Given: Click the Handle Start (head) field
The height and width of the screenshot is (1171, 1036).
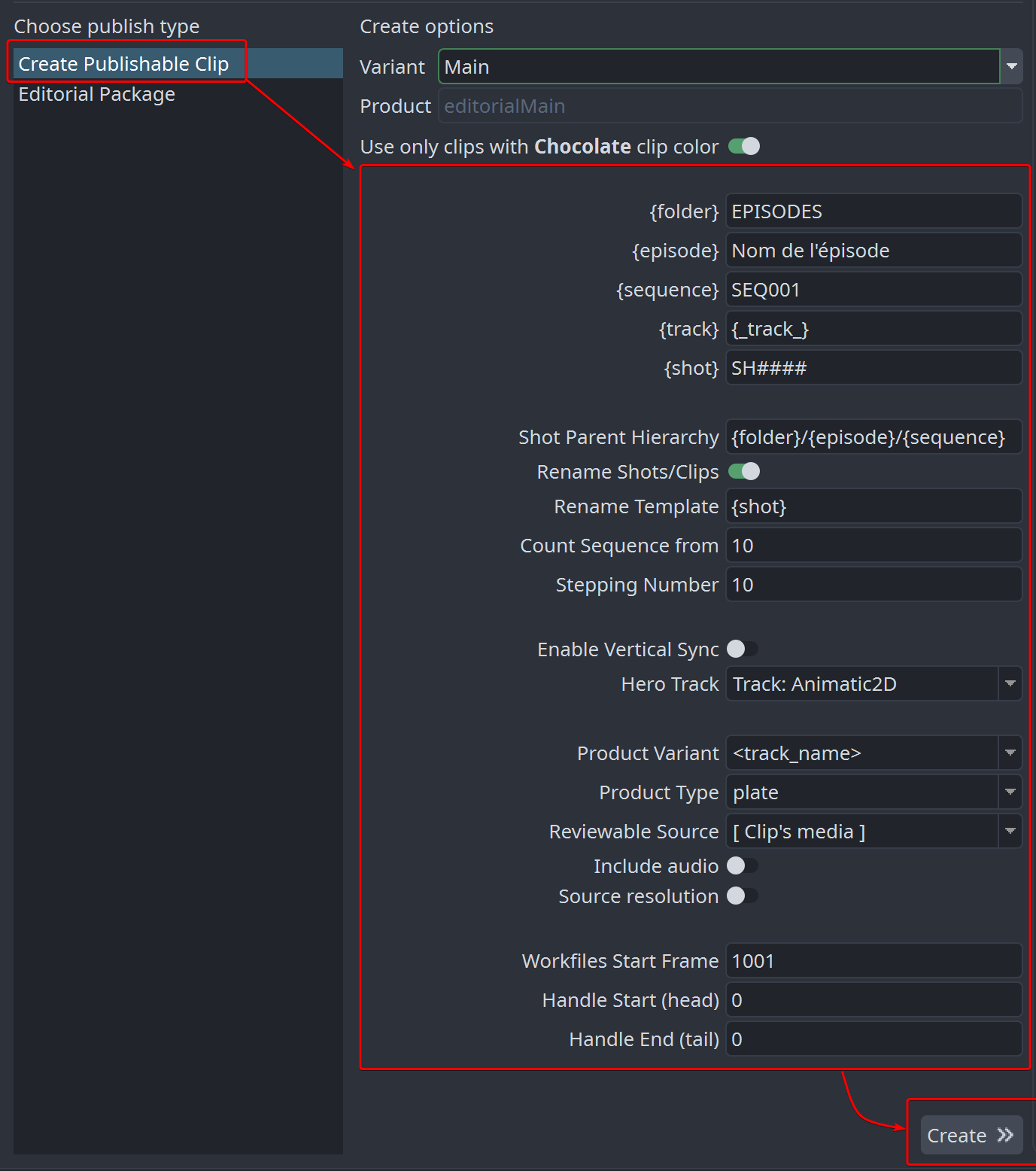Looking at the screenshot, I should click(873, 1000).
